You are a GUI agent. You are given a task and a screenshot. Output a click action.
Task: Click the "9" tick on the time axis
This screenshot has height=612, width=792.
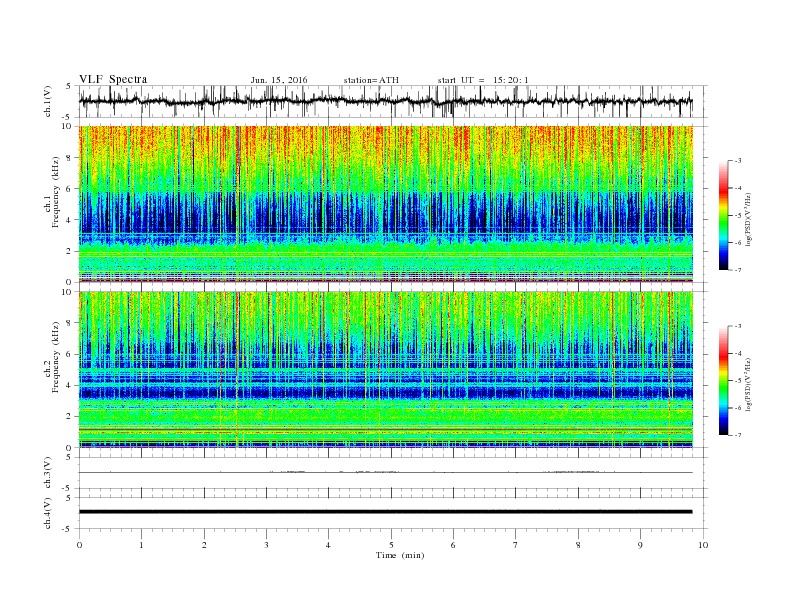640,545
